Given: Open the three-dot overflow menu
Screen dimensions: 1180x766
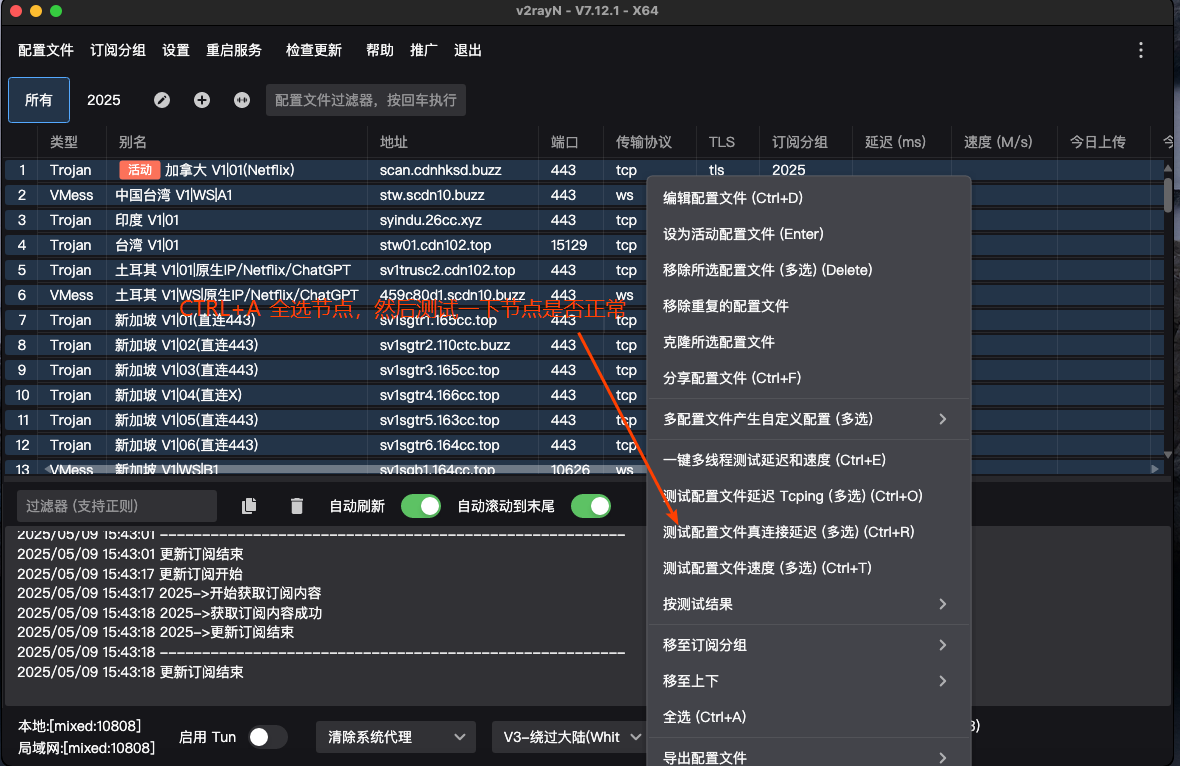Looking at the screenshot, I should (x=1141, y=50).
